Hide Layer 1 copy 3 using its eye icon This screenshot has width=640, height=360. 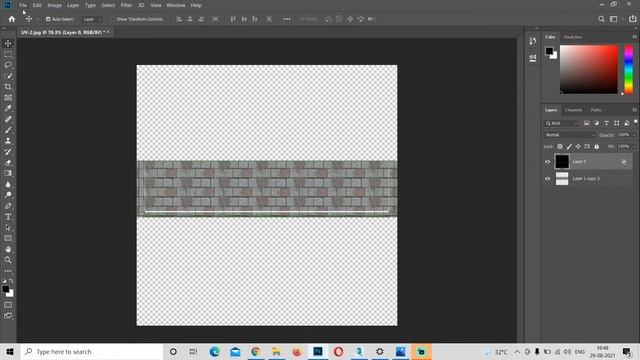click(x=547, y=178)
